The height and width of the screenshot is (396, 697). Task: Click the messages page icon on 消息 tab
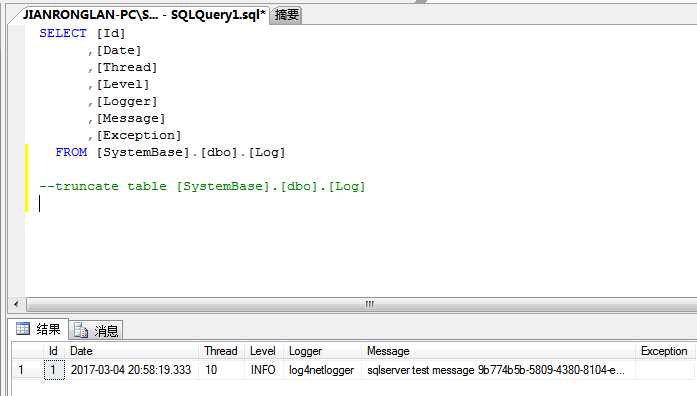[x=81, y=330]
